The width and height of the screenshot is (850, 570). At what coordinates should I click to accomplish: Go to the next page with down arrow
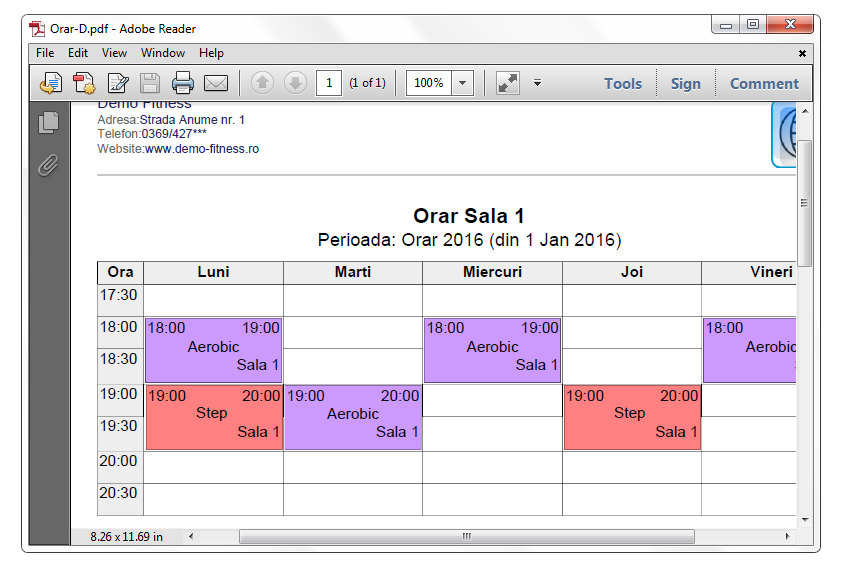295,83
